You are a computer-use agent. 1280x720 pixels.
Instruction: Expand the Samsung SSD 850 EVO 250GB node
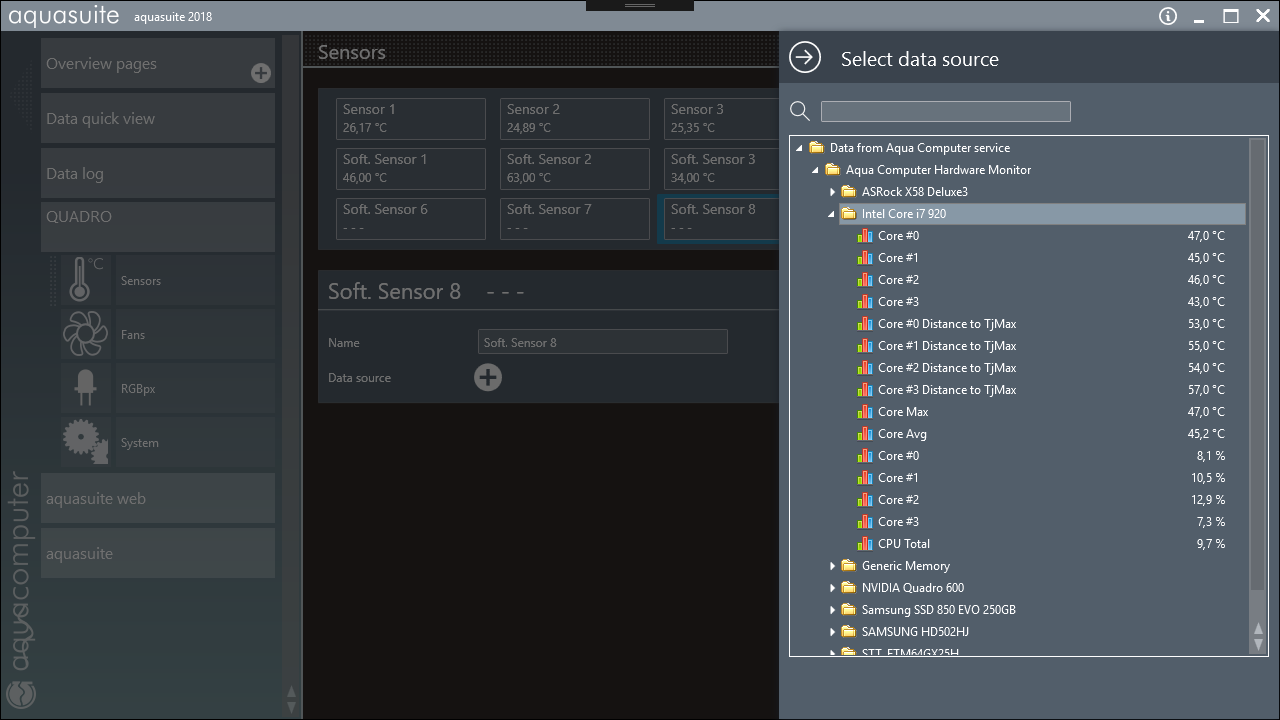832,610
